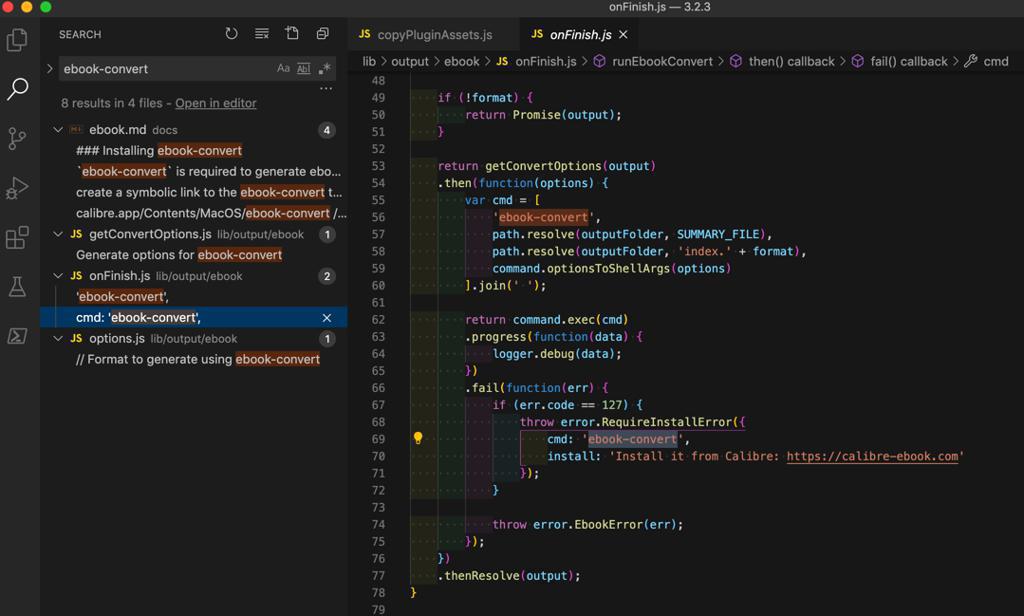The image size is (1024, 616).
Task: Switch to copyPluginAssets.js tab
Action: [x=434, y=34]
